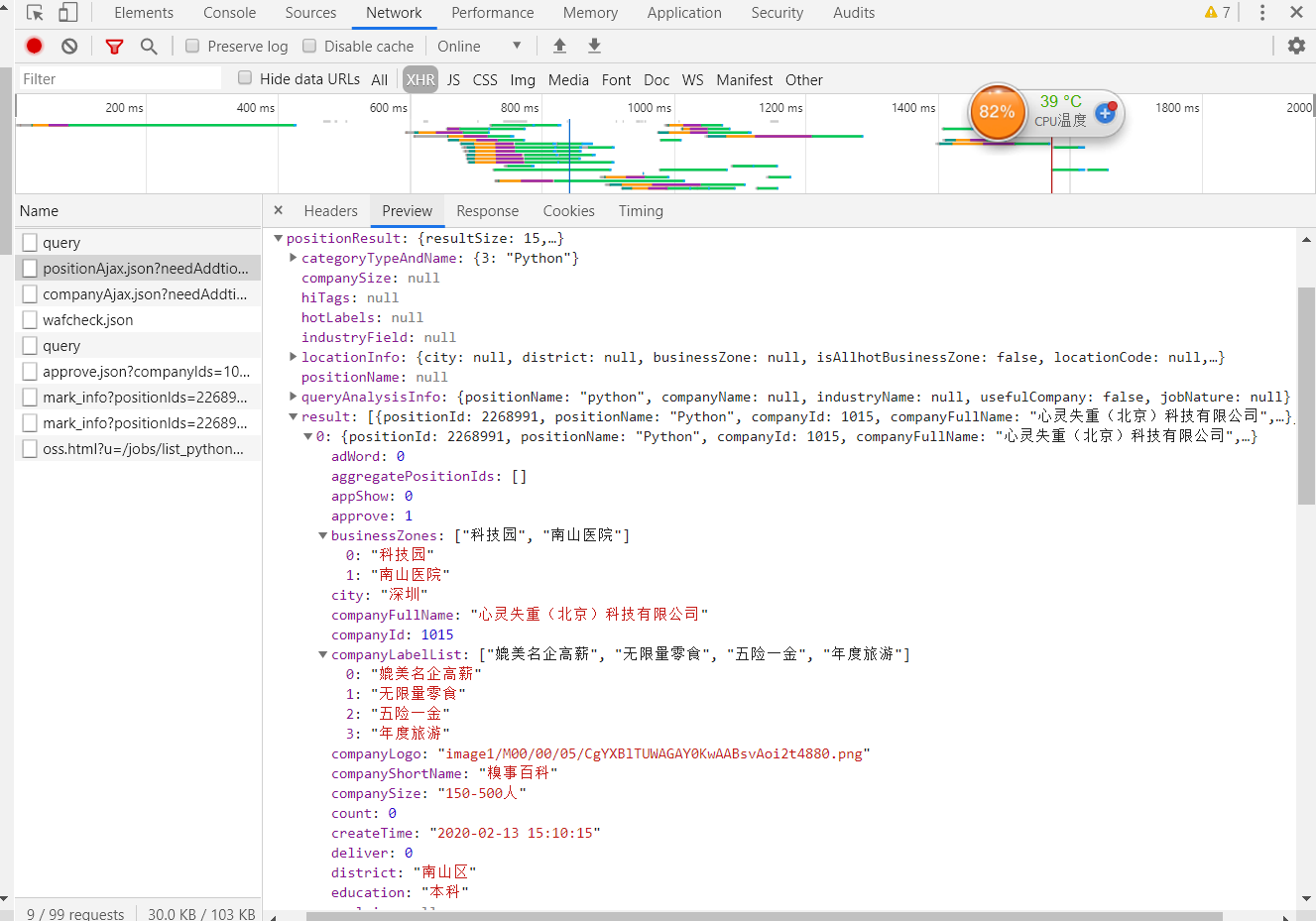Clear the network log icon
Screen dimensions: 1316x921
(69, 46)
